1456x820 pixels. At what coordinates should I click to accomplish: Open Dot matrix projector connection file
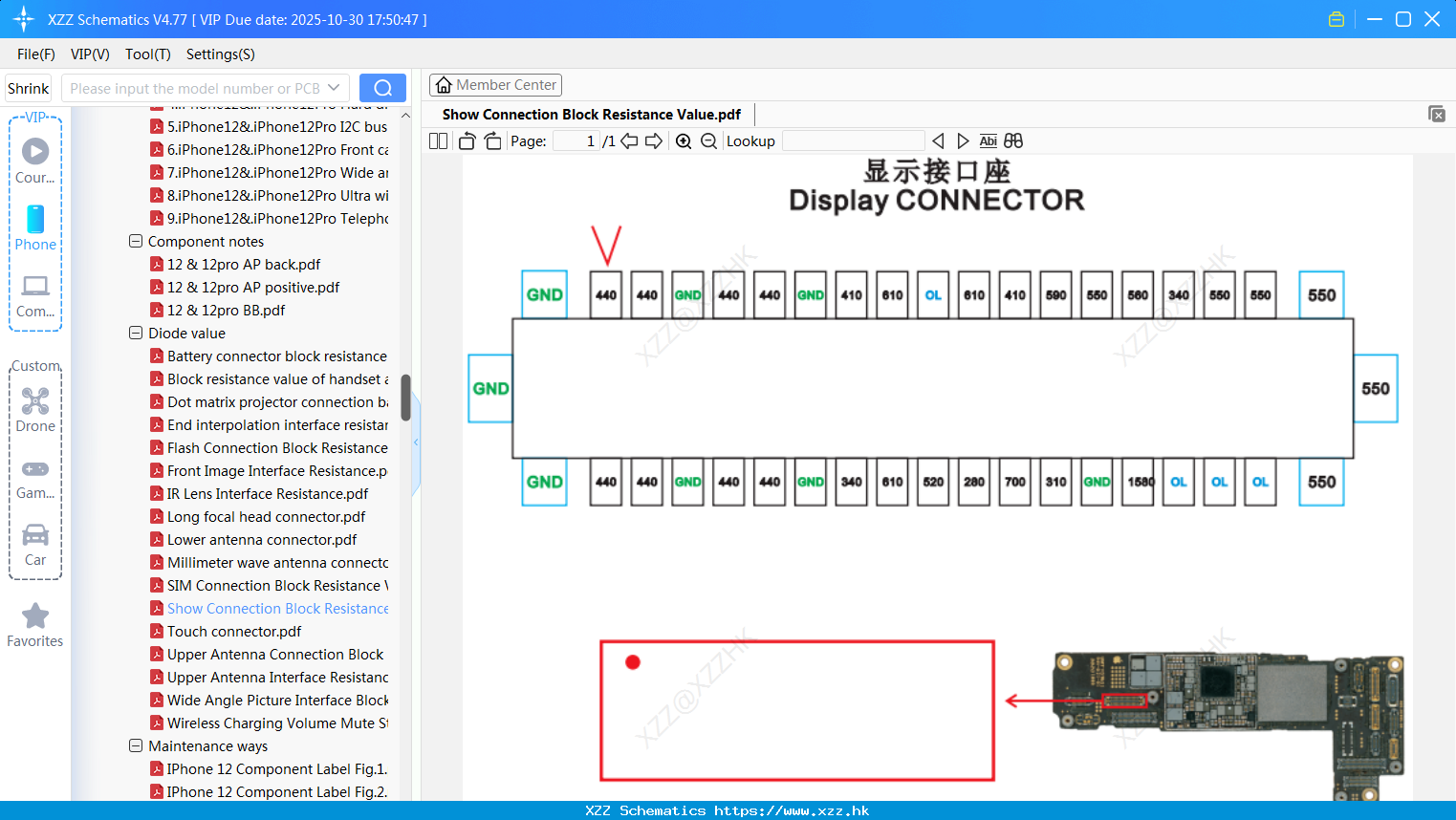tap(269, 401)
